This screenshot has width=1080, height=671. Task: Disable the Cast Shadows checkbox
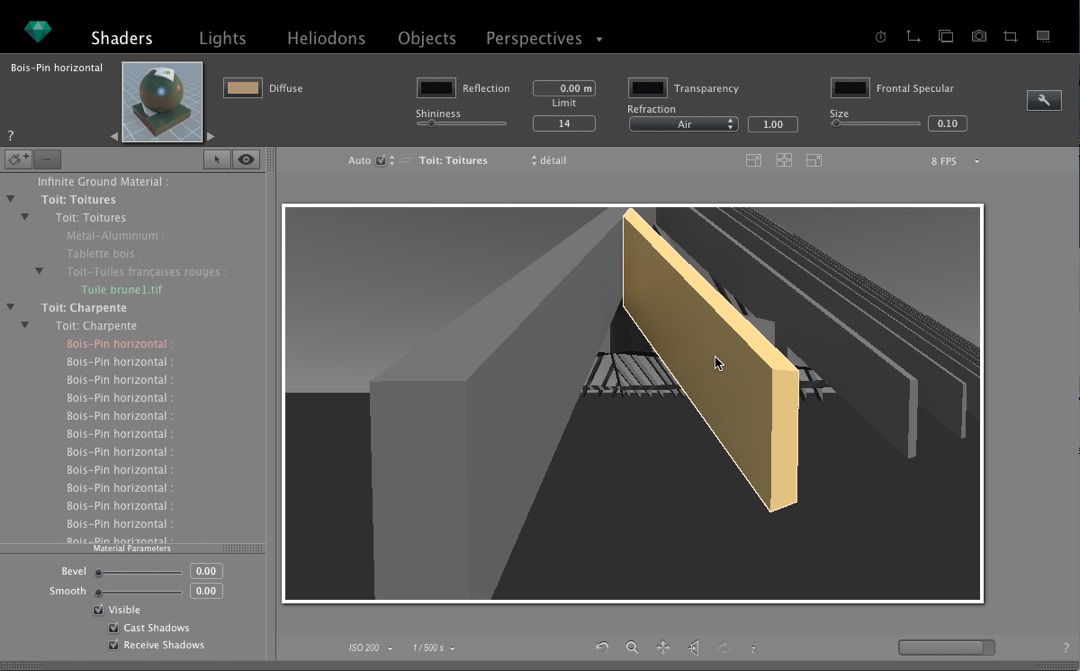pyautogui.click(x=113, y=628)
